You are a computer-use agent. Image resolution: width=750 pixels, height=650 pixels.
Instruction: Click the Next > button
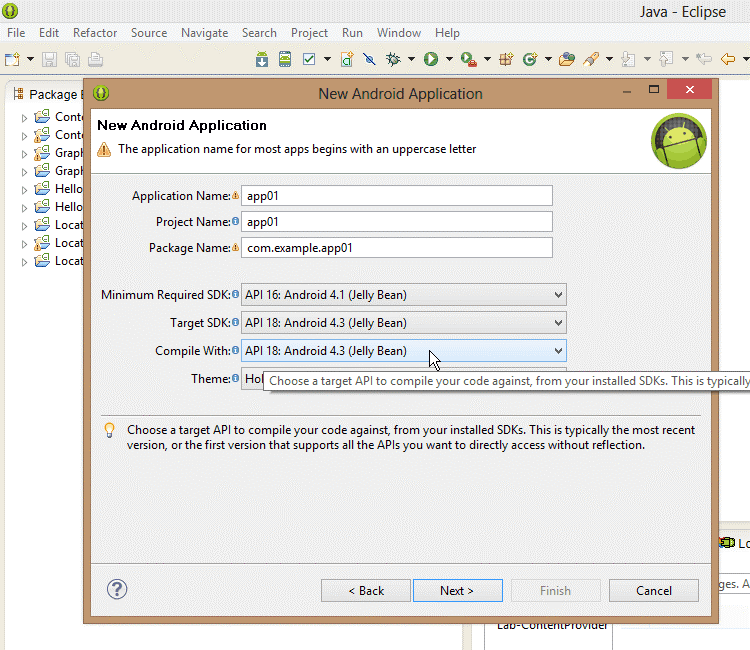point(457,590)
